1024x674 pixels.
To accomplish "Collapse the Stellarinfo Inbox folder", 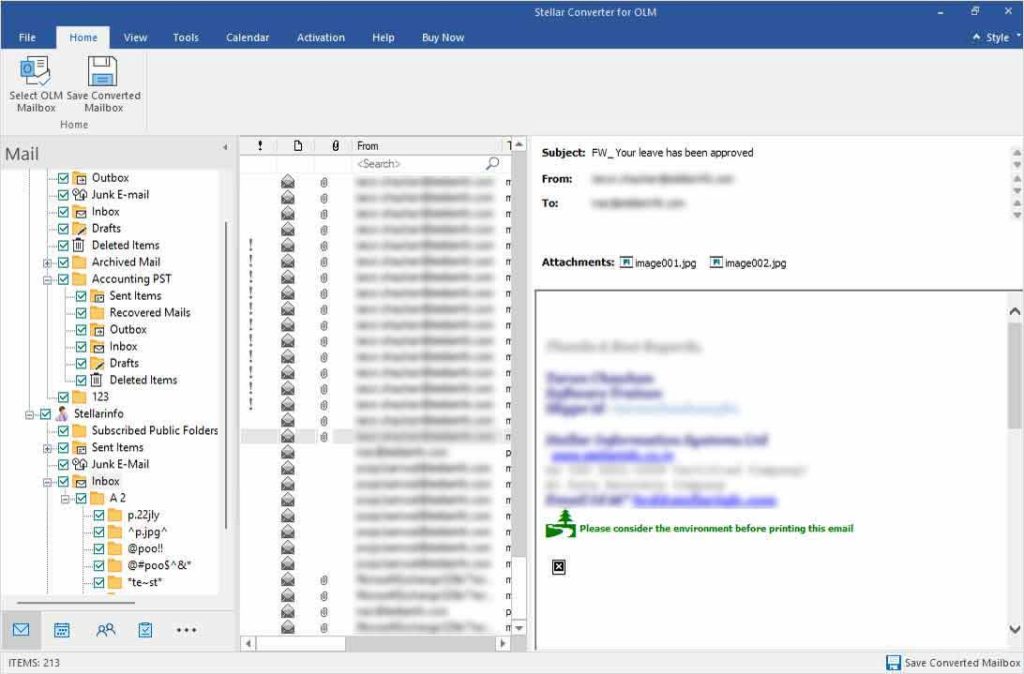I will tap(47, 482).
